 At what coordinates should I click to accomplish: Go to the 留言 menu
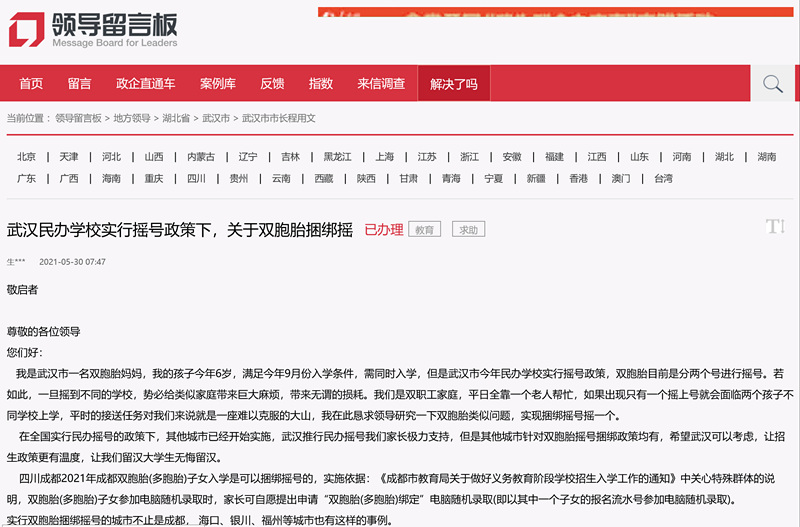(80, 84)
